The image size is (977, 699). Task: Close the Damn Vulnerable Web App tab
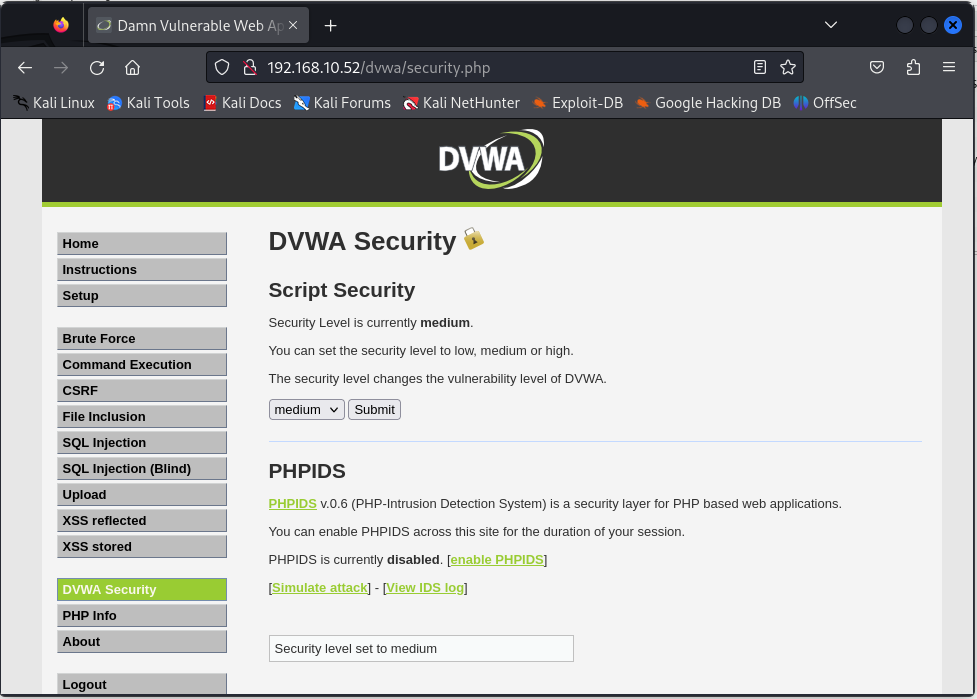click(x=293, y=26)
